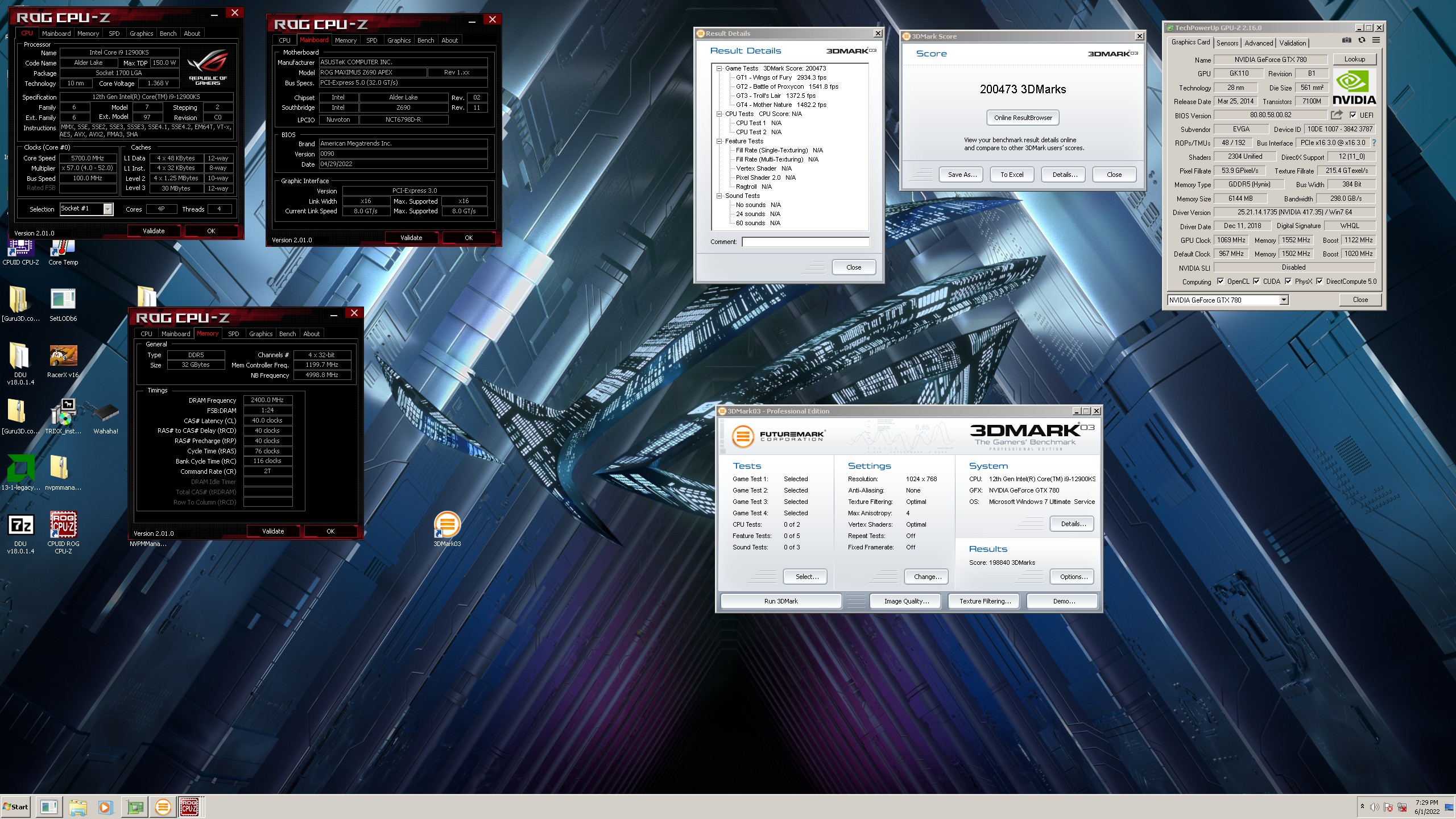Screen dimensions: 1456x819
Task: Open CPUID CPU-Z desktop shortcut
Action: [20, 253]
